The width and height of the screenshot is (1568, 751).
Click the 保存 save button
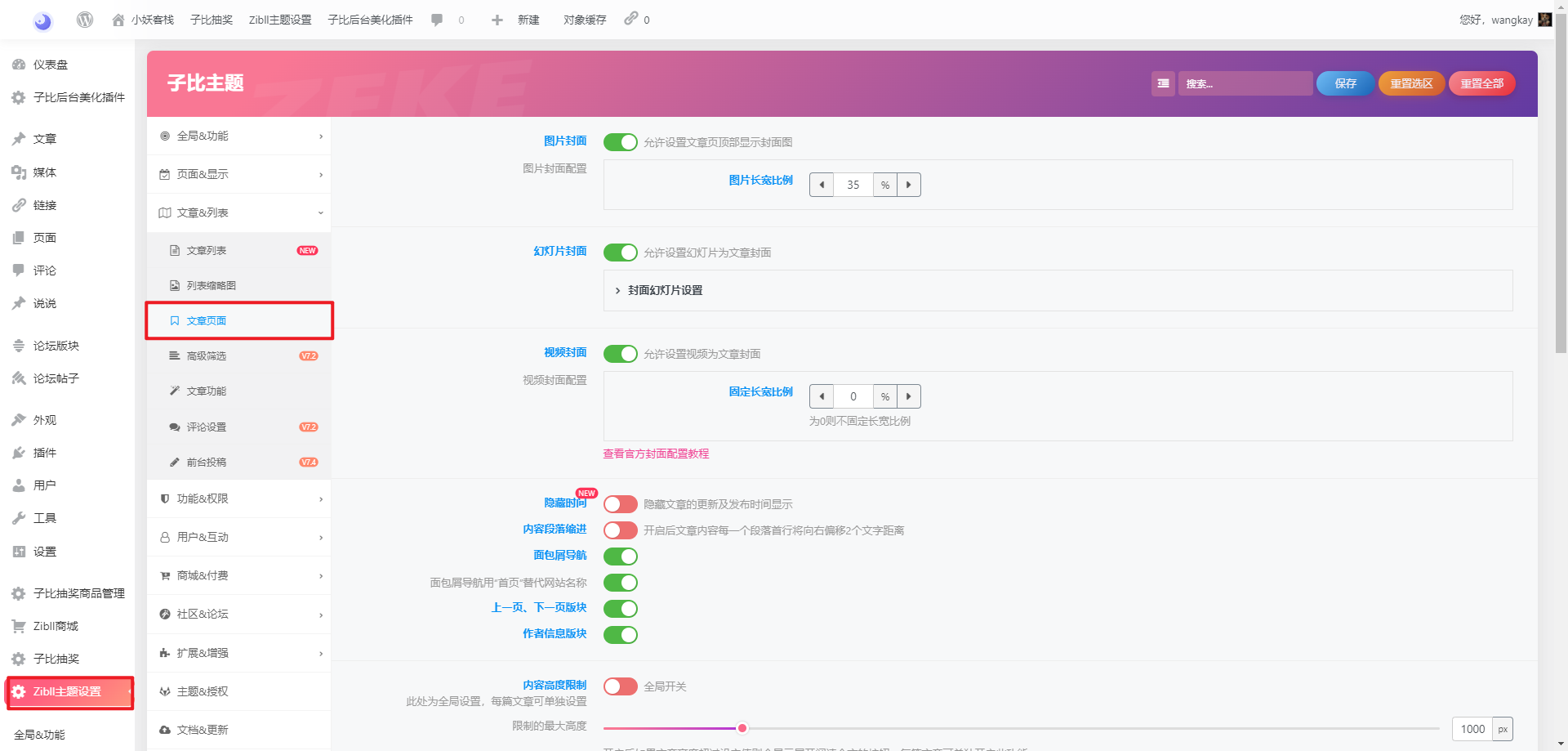[1345, 83]
